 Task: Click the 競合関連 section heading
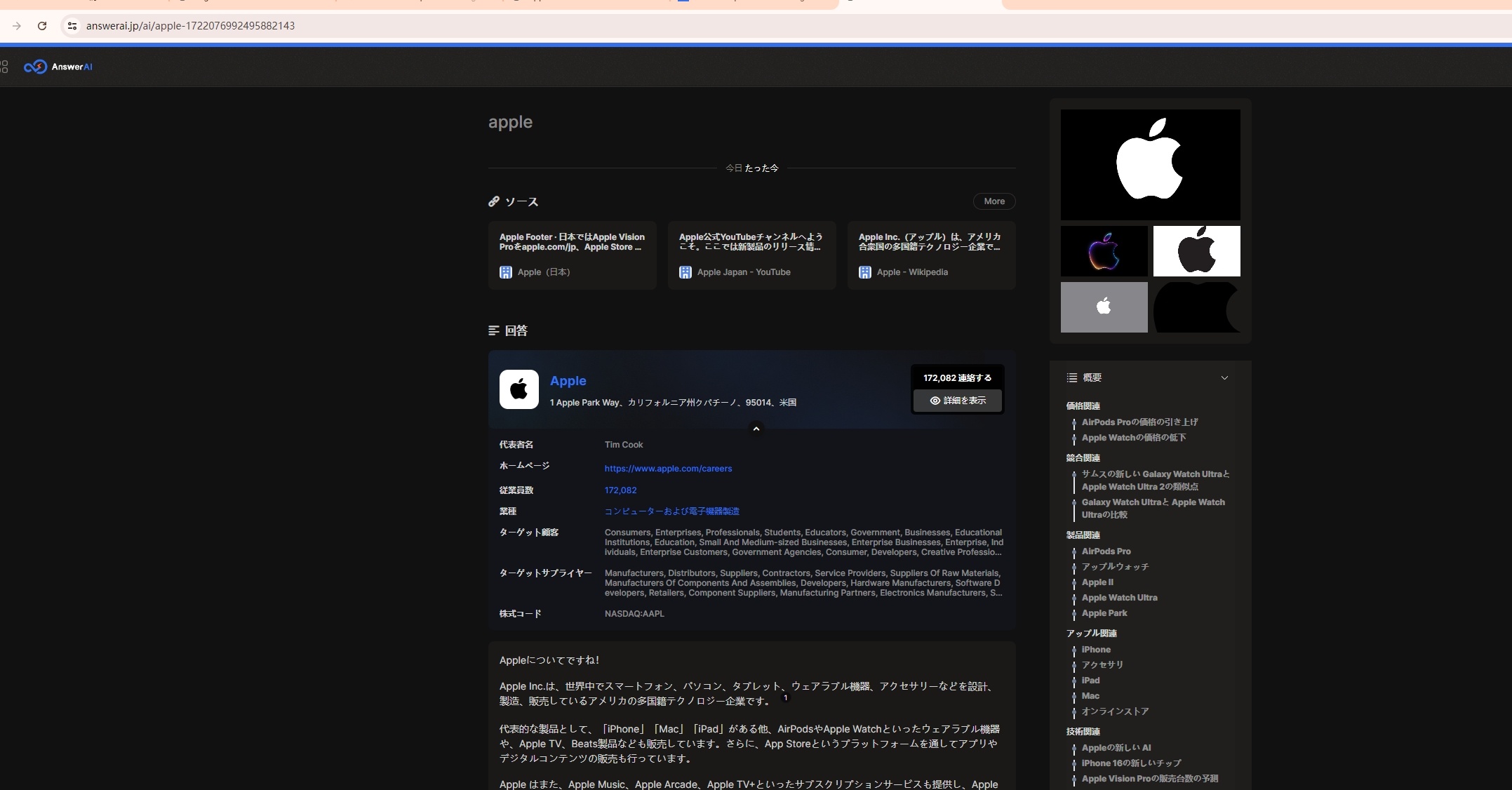tap(1083, 458)
